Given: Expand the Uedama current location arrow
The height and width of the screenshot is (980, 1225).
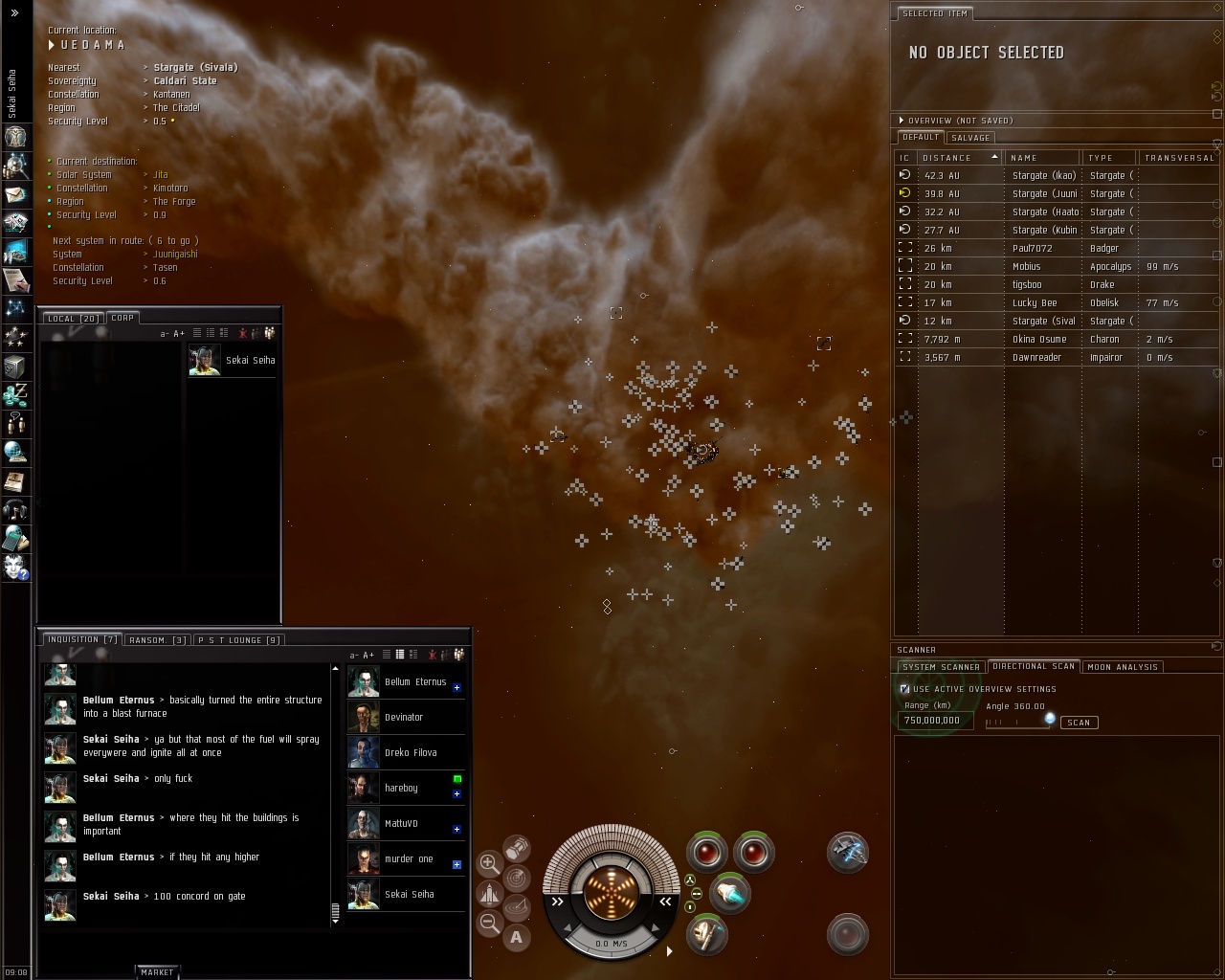Looking at the screenshot, I should (x=52, y=45).
